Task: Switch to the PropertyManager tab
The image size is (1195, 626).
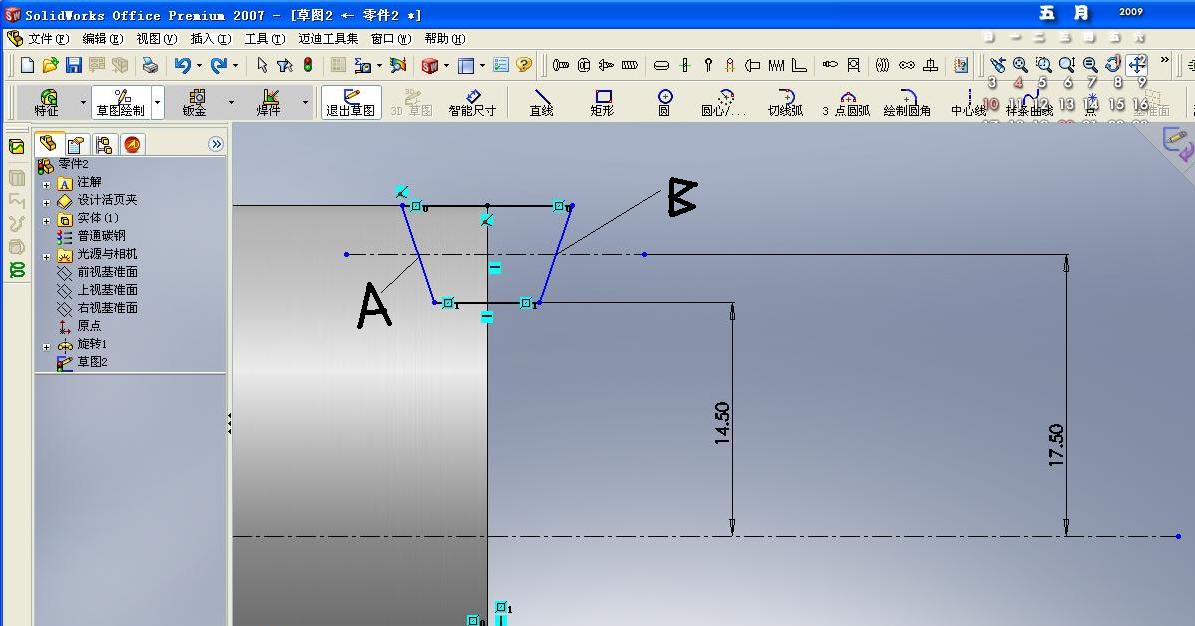Action: click(75, 144)
